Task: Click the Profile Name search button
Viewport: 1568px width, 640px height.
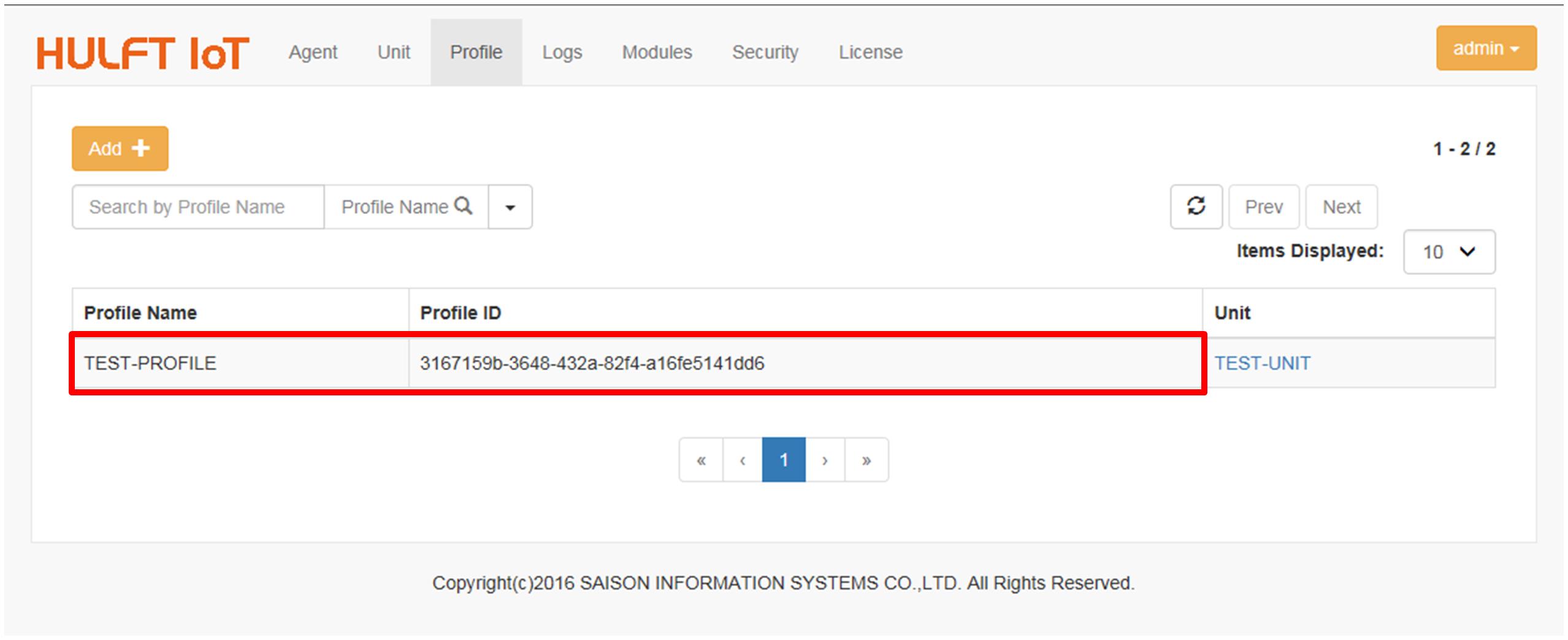Action: (x=406, y=207)
